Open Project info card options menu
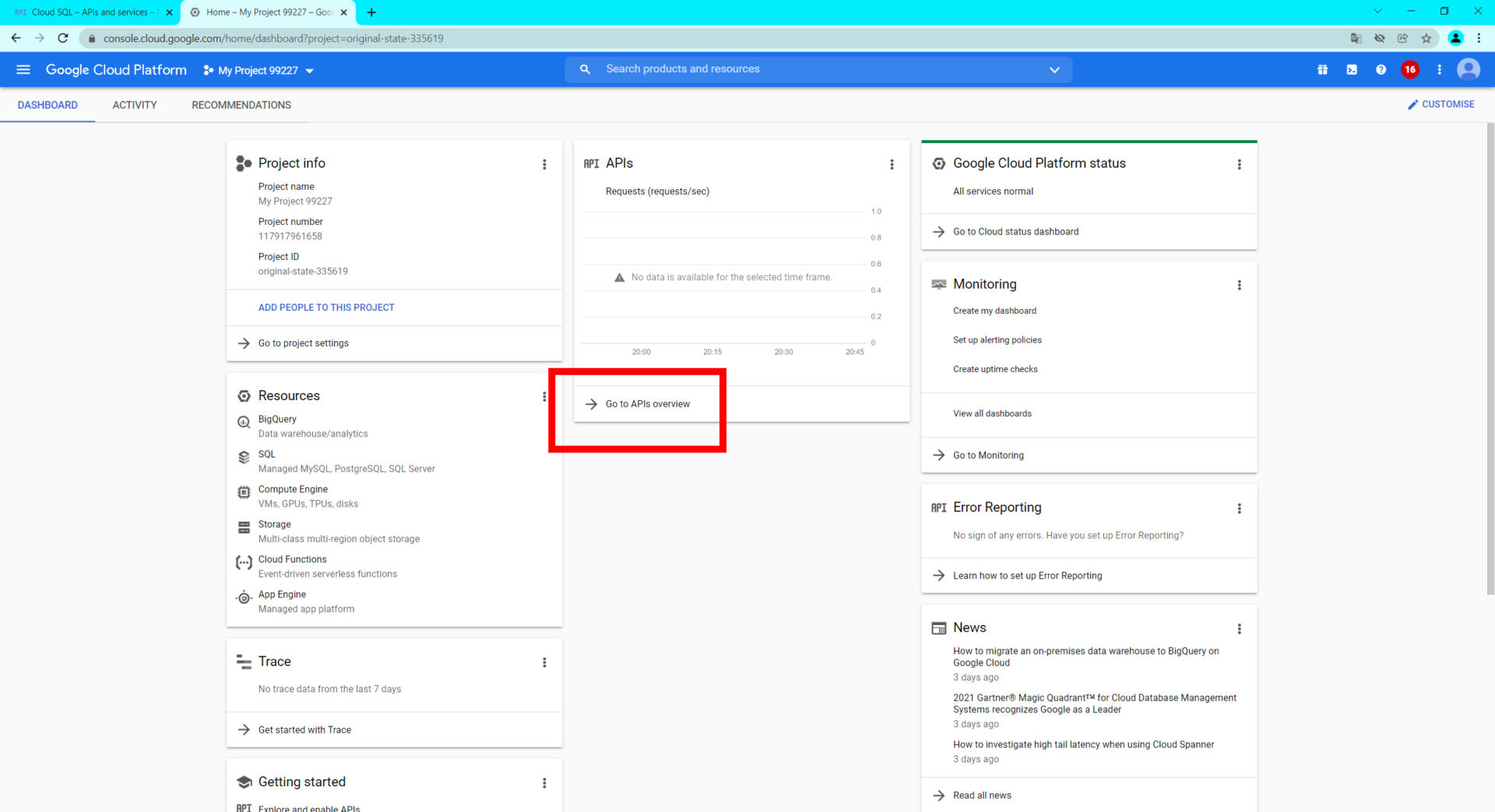This screenshot has width=1495, height=812. [544, 164]
